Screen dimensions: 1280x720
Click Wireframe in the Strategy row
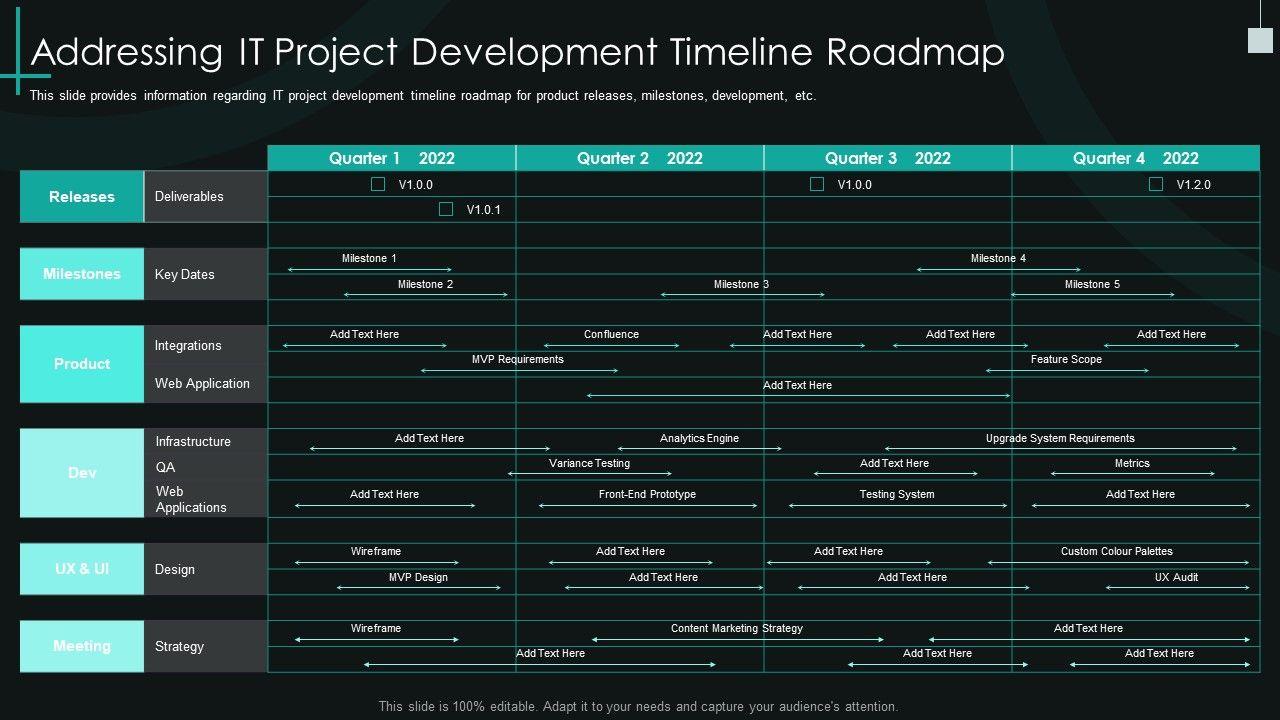point(376,629)
